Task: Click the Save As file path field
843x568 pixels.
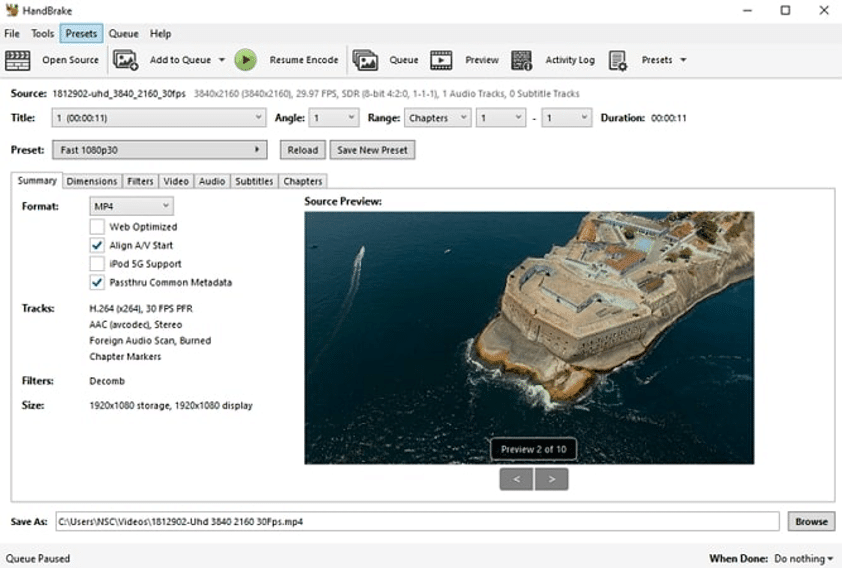Action: tap(417, 521)
